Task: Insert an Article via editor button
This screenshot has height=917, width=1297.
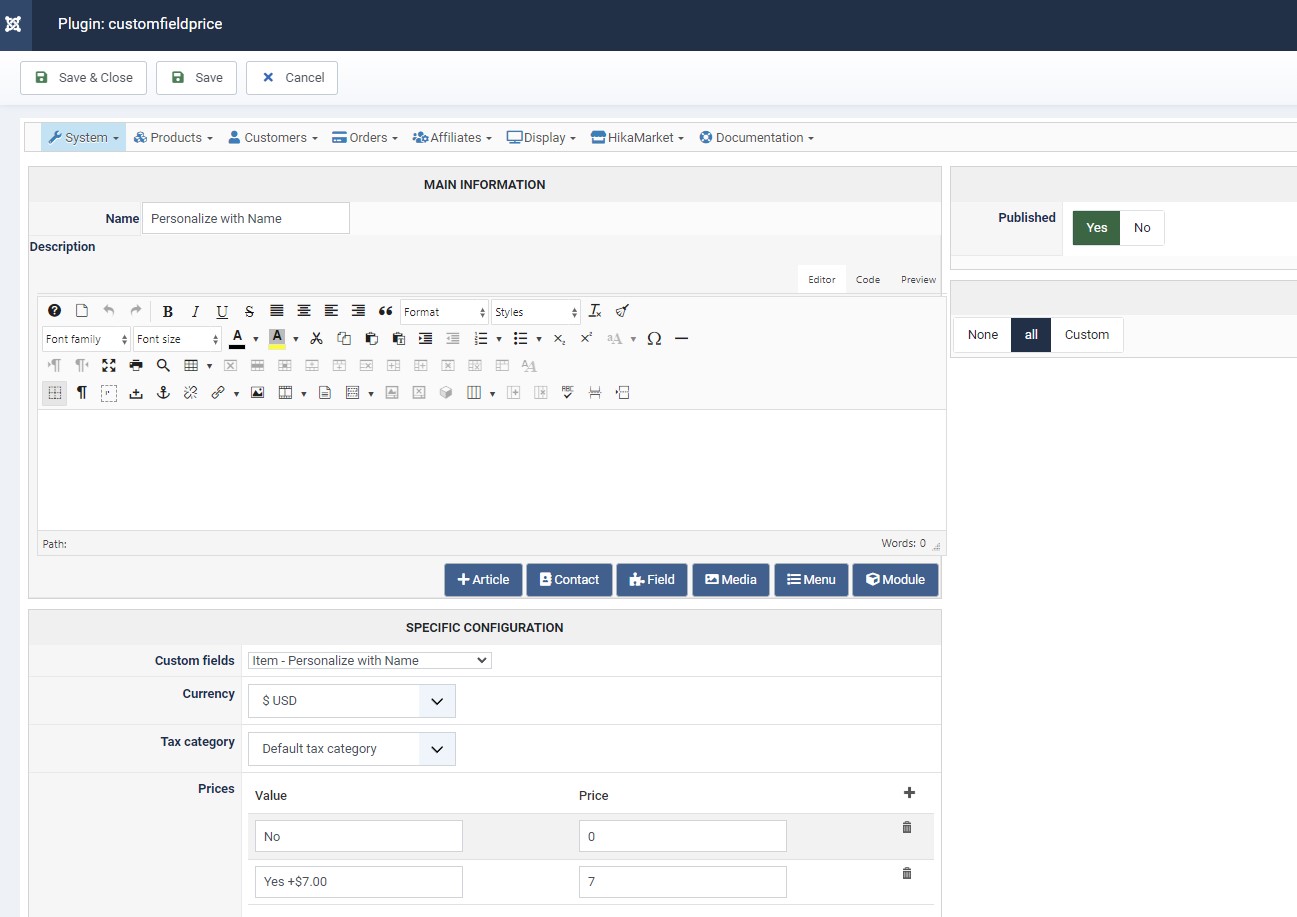Action: click(x=483, y=580)
